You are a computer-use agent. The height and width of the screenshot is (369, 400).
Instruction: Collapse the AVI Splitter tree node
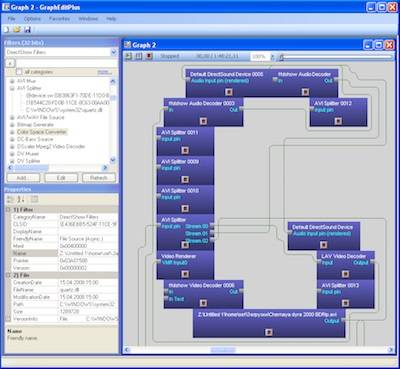point(13,88)
